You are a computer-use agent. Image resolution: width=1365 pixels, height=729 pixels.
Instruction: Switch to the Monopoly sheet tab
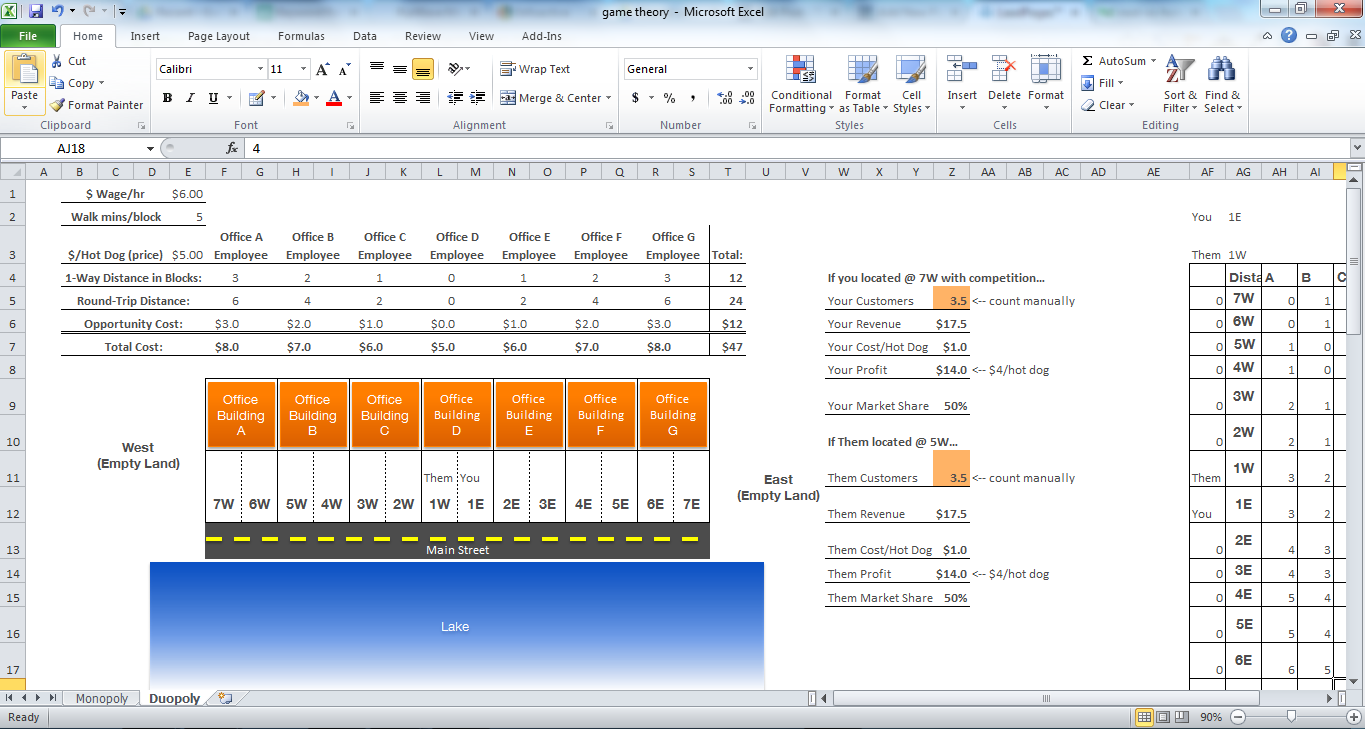[x=102, y=699]
